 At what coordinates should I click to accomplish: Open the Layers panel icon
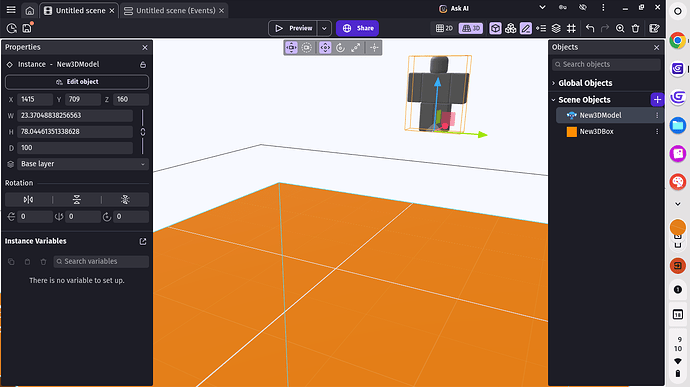556,28
